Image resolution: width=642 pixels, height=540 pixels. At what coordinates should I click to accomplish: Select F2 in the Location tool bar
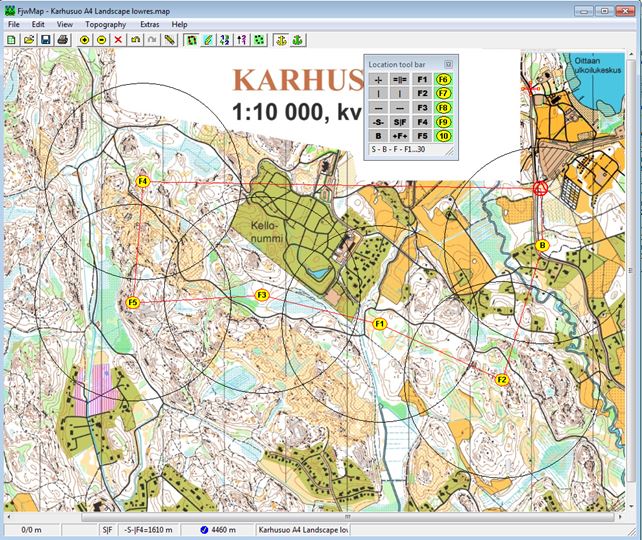pos(422,94)
